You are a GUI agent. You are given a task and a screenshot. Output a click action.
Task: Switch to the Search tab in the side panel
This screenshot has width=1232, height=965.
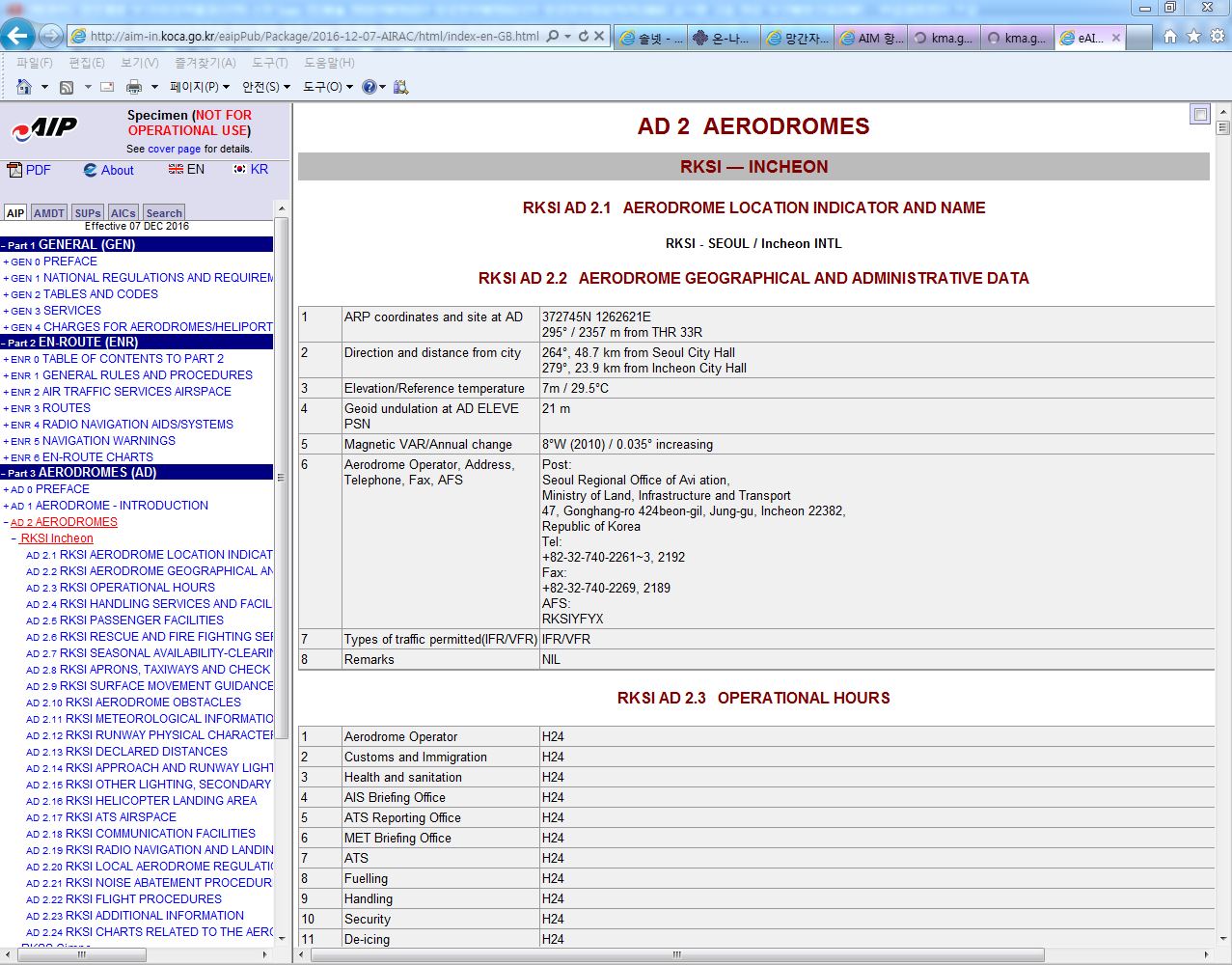point(164,213)
